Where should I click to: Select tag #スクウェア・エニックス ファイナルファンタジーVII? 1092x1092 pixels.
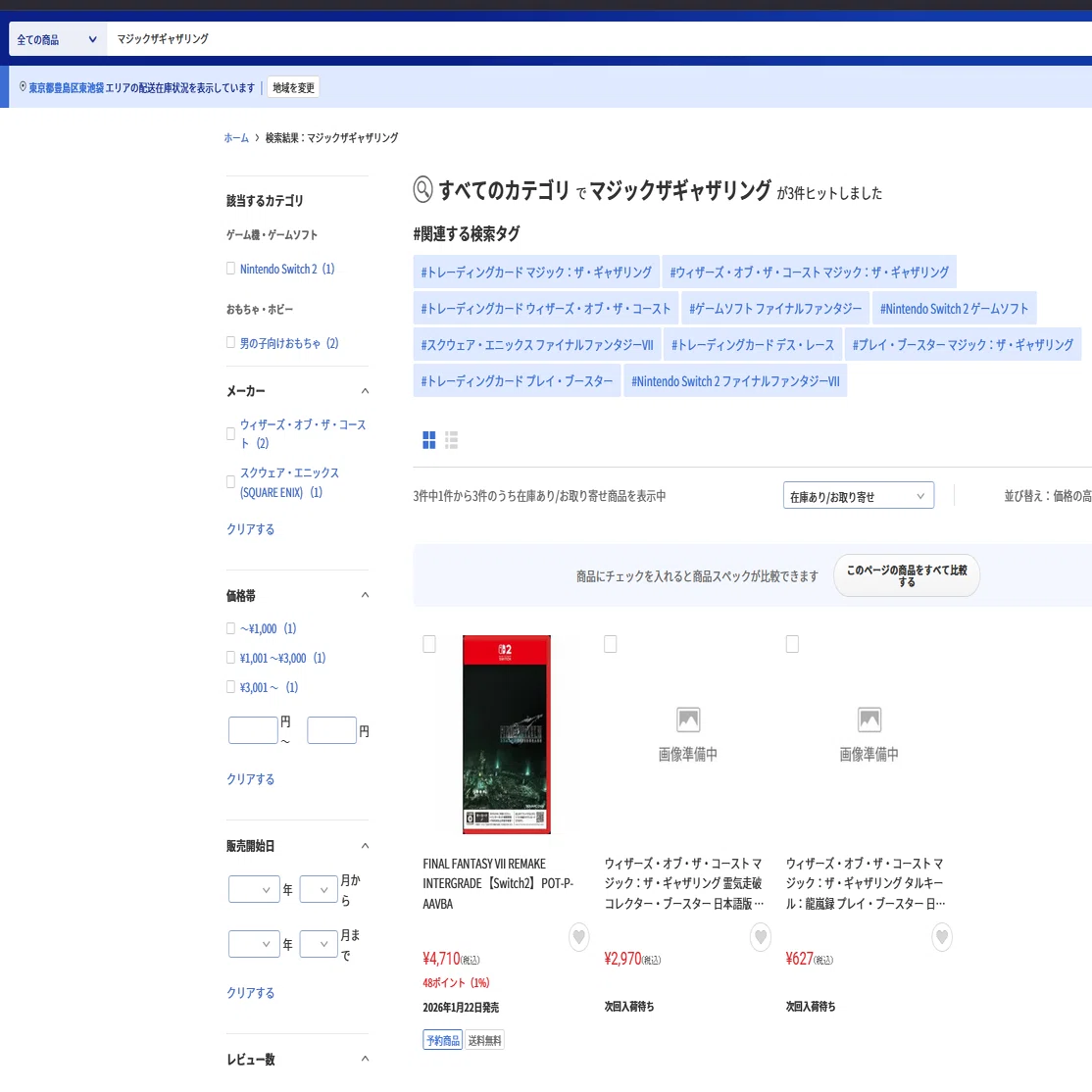coord(536,344)
